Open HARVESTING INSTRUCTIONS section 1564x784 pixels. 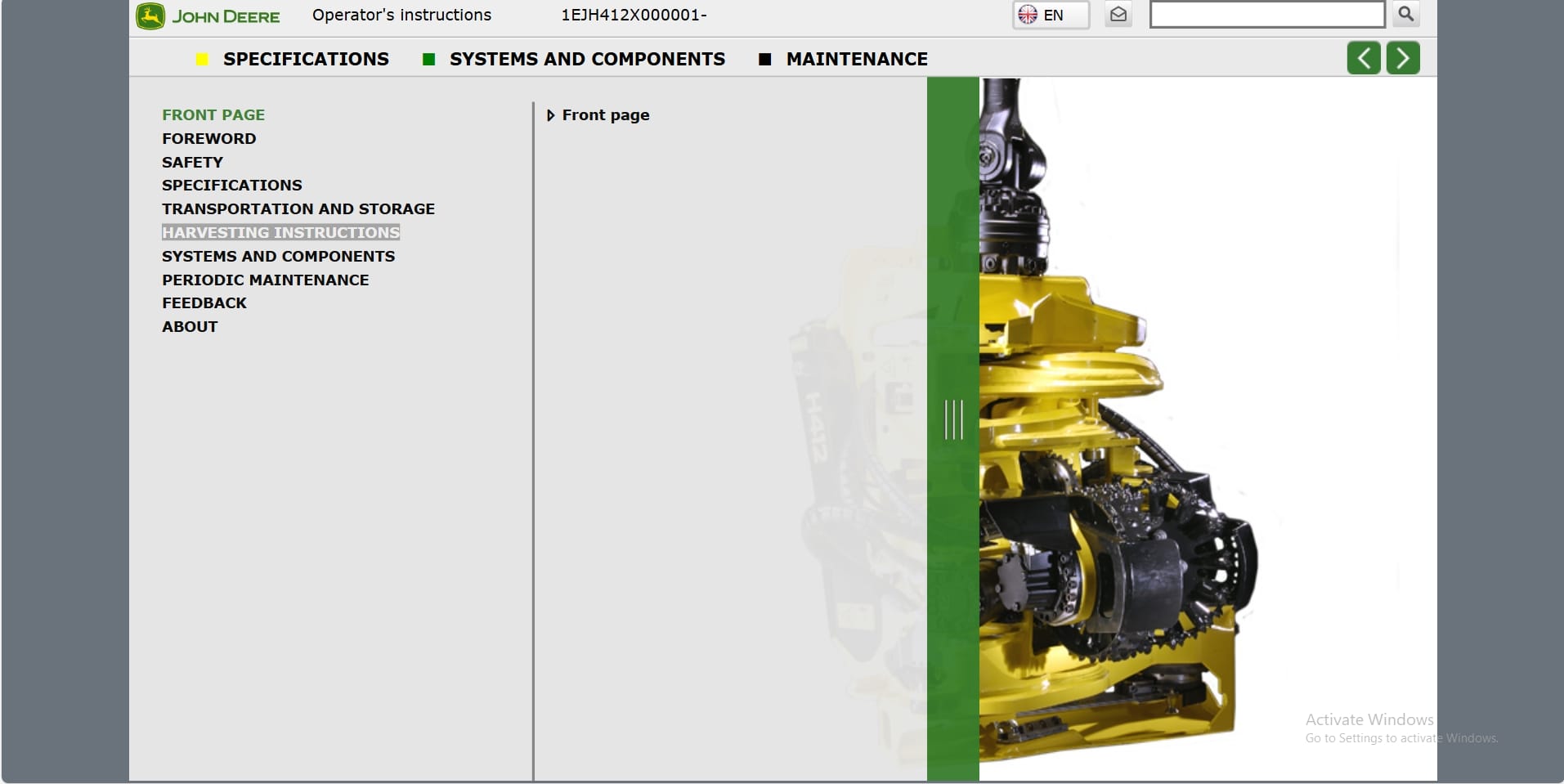click(x=280, y=233)
